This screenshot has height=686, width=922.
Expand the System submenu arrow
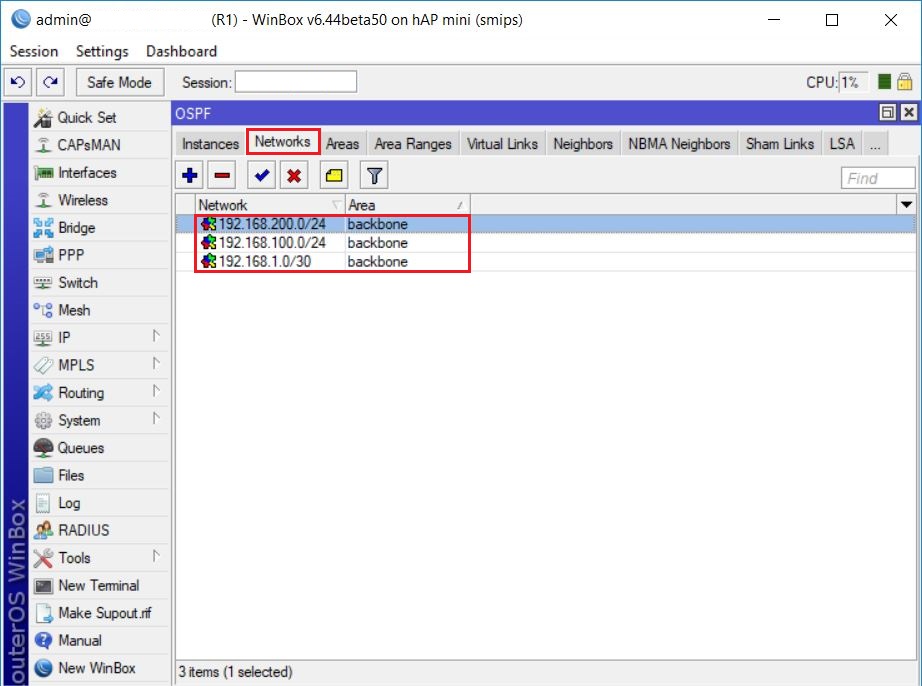point(156,419)
